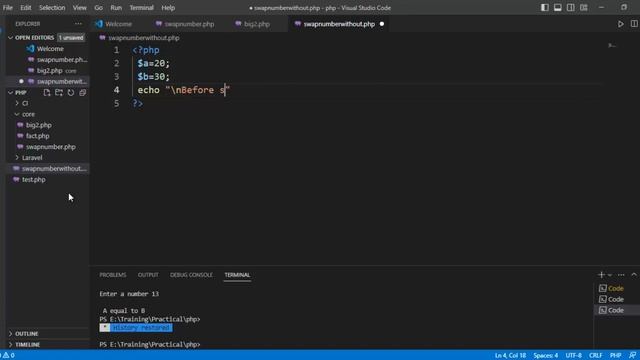Image resolution: width=640 pixels, height=360 pixels.
Task: Click Spaces: 4 indentation setting
Action: pos(545,356)
